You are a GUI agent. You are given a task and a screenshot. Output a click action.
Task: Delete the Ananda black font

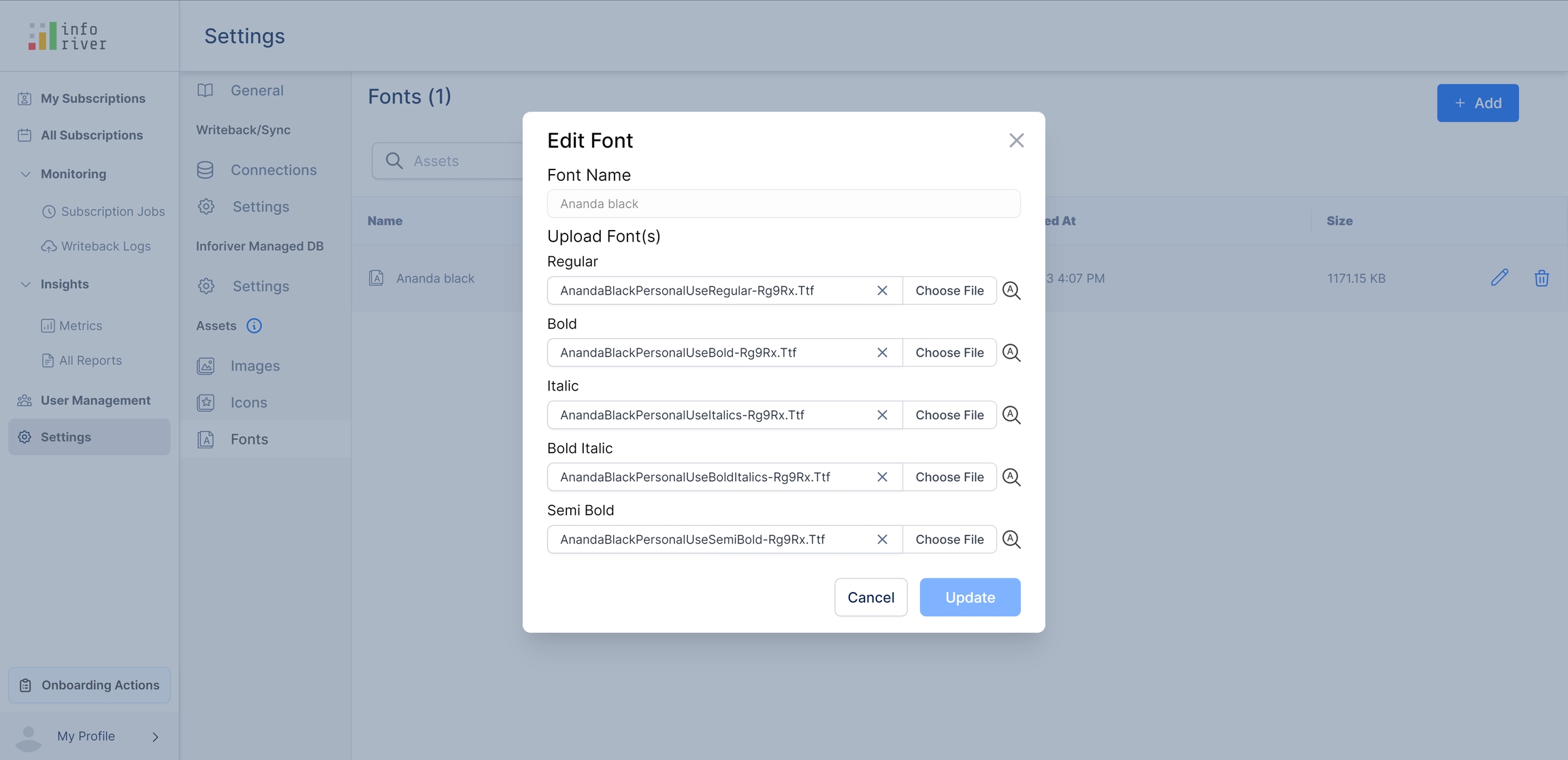click(x=1541, y=278)
